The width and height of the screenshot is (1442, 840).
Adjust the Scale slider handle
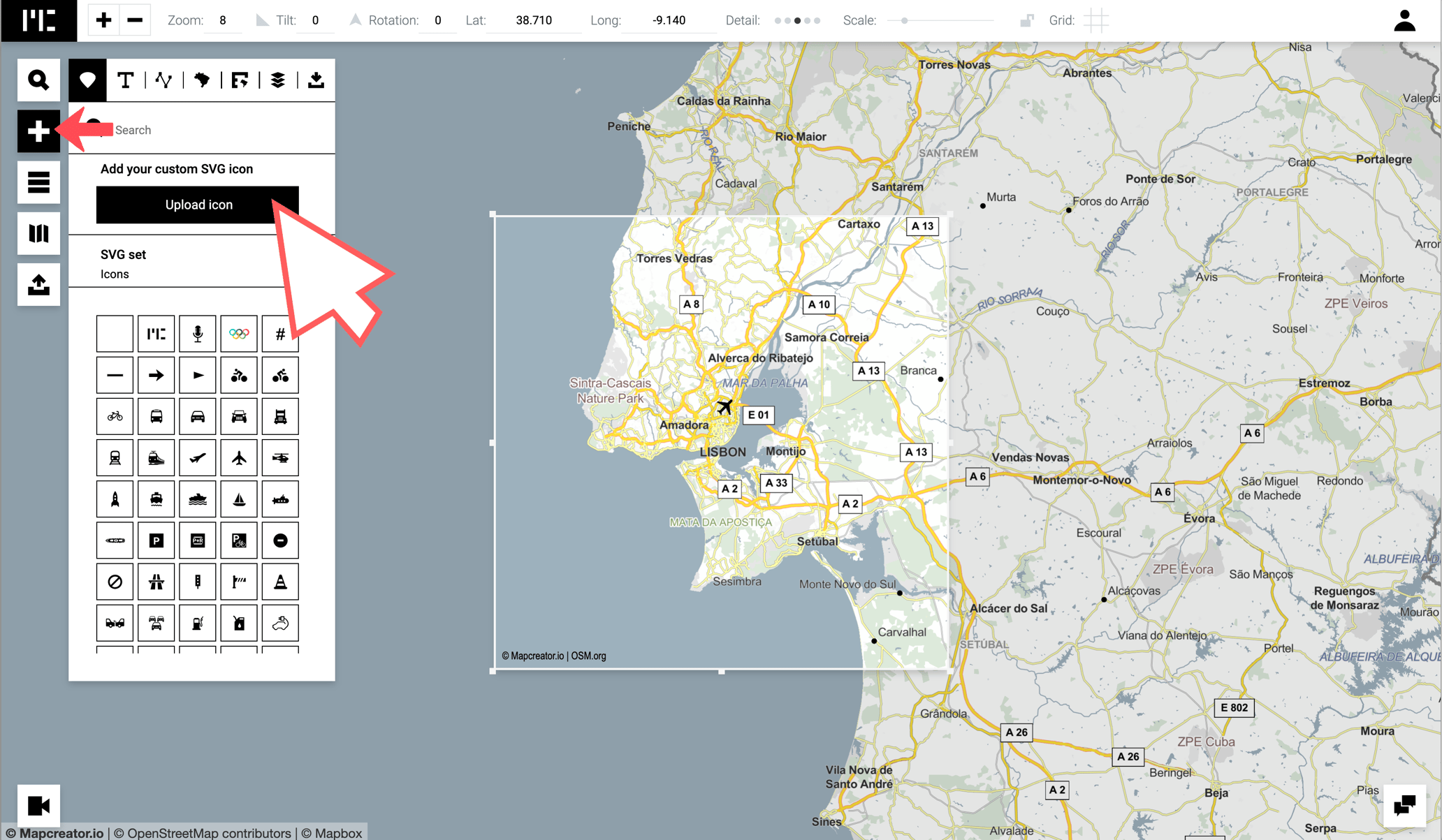click(904, 20)
